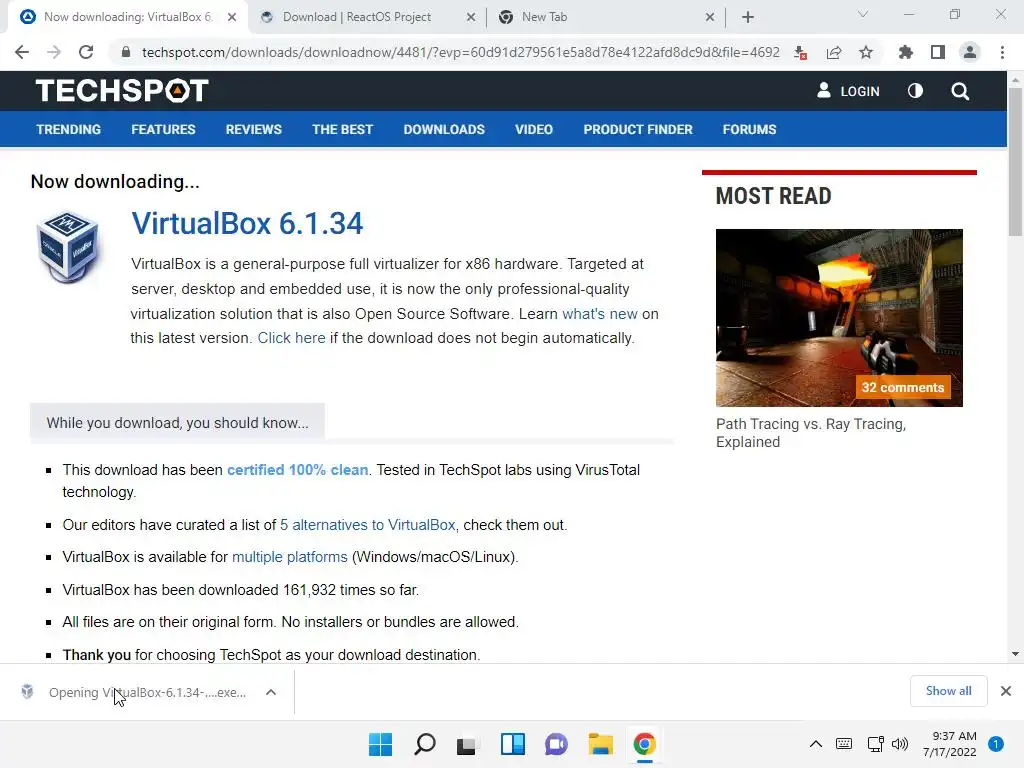Open the Windows Start menu
The height and width of the screenshot is (768, 1024).
(381, 744)
